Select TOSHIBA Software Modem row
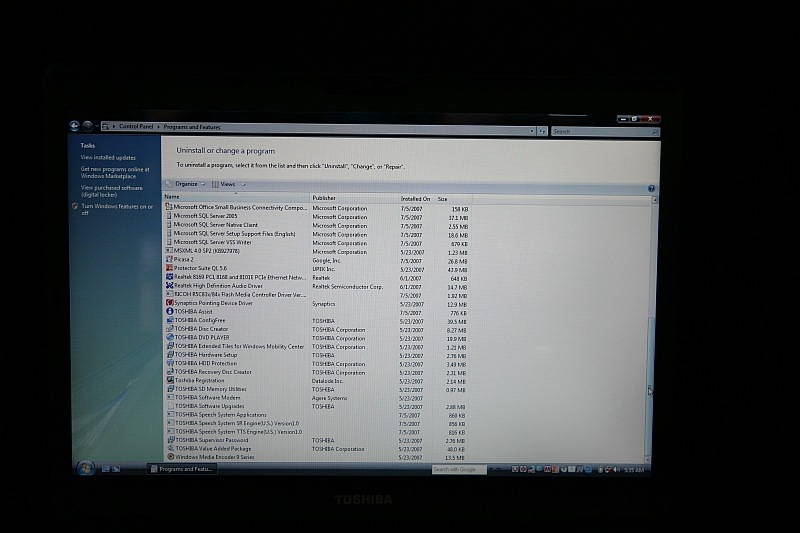 click(316, 398)
